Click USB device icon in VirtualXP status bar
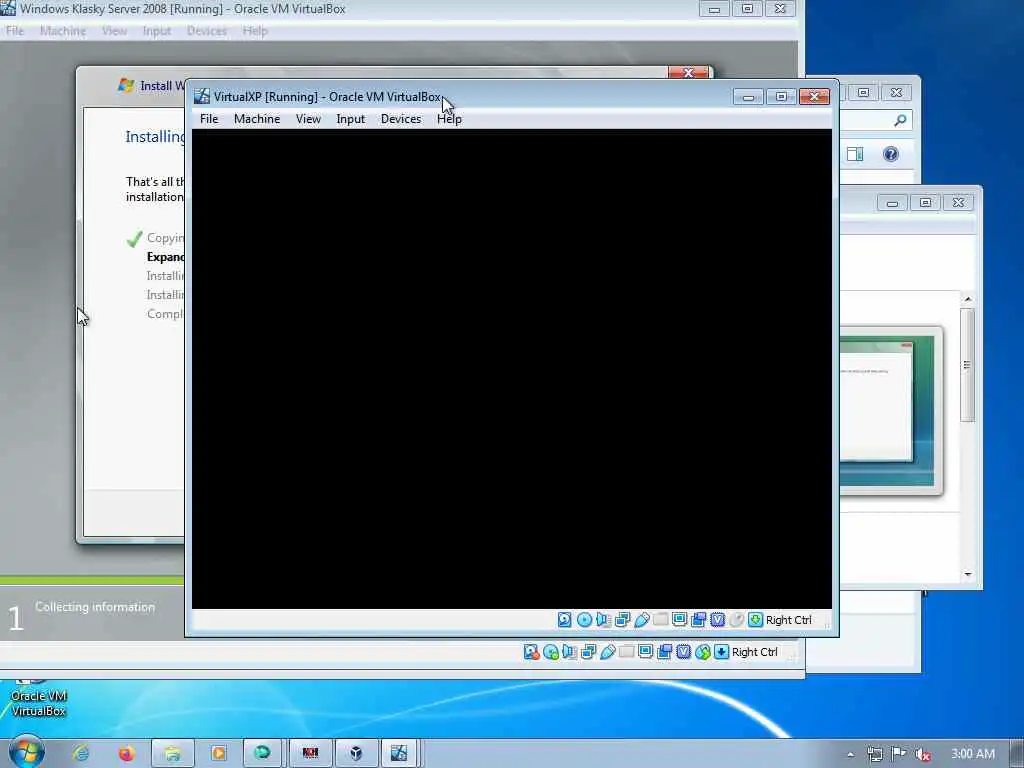This screenshot has height=768, width=1024. click(641, 619)
